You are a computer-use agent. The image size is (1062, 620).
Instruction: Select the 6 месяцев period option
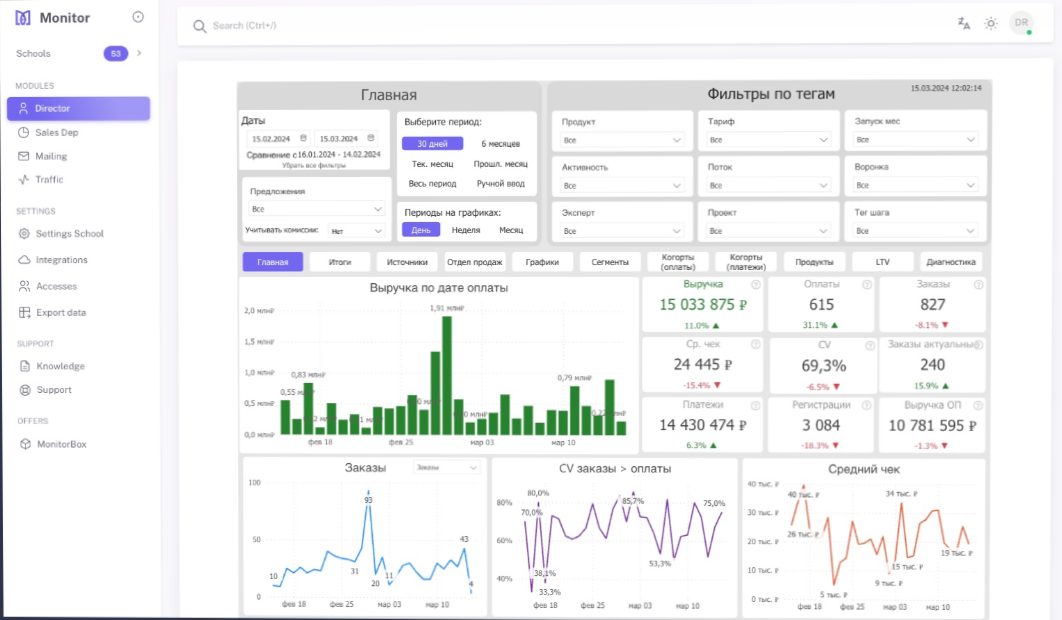501,144
